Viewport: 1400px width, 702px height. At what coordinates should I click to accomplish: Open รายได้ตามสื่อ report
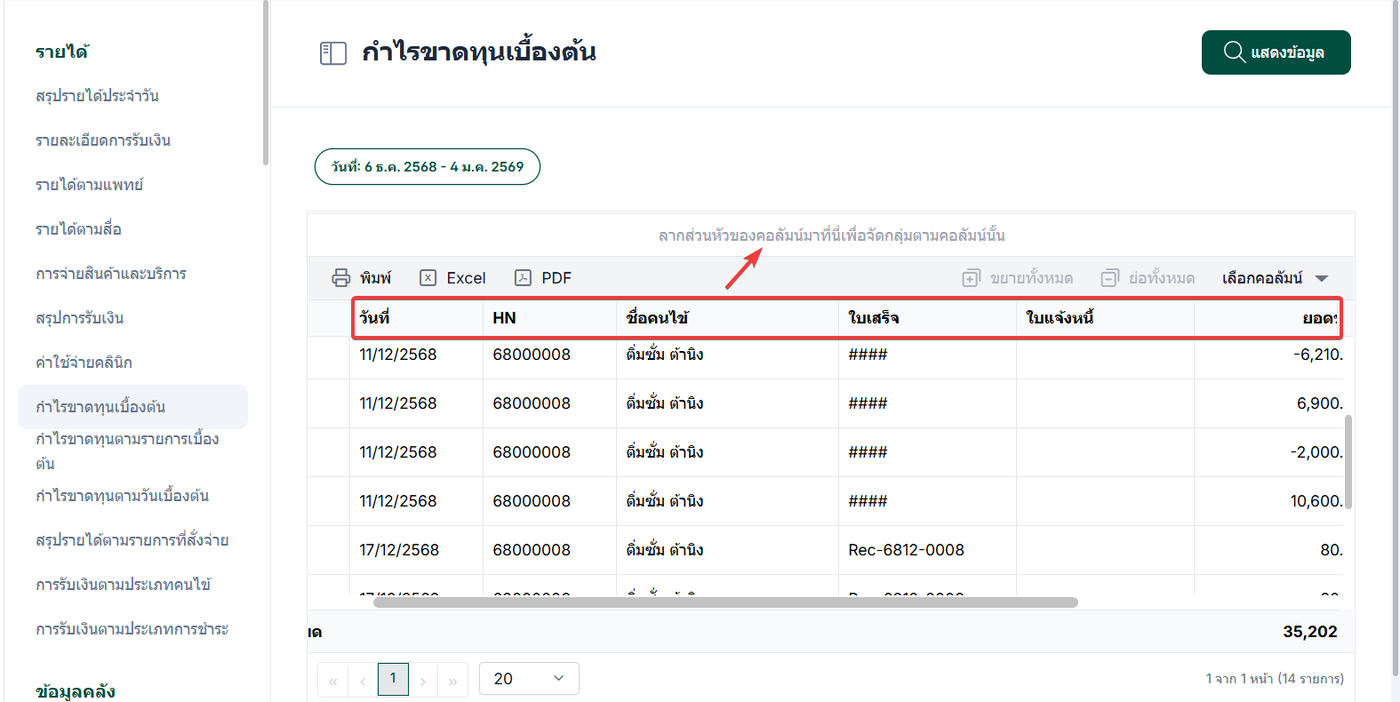(78, 229)
